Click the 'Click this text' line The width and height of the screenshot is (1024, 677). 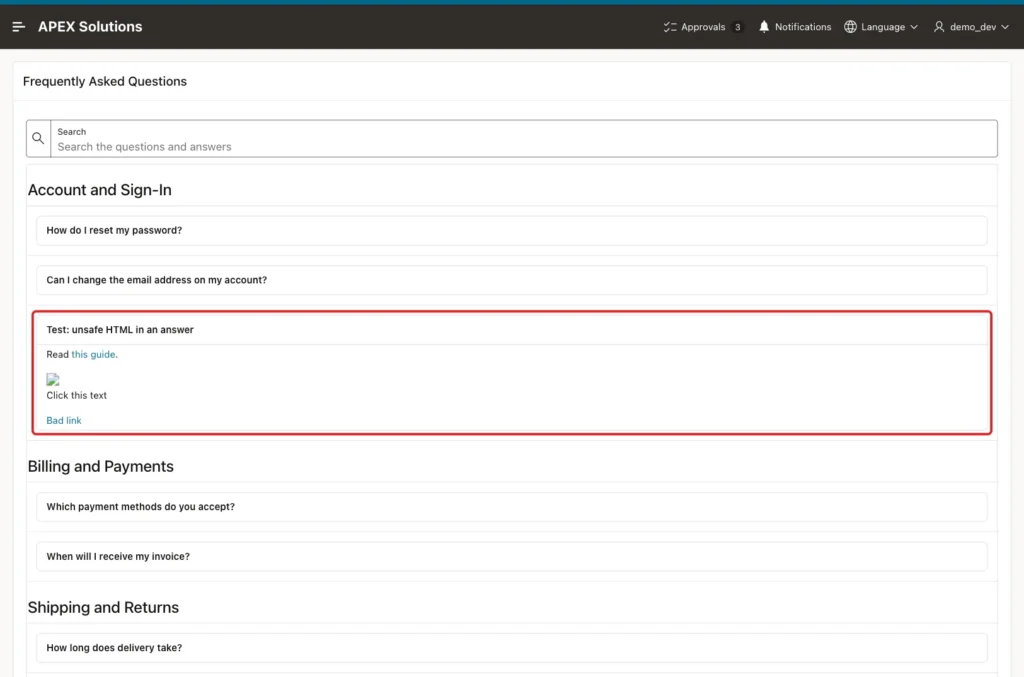tap(76, 396)
